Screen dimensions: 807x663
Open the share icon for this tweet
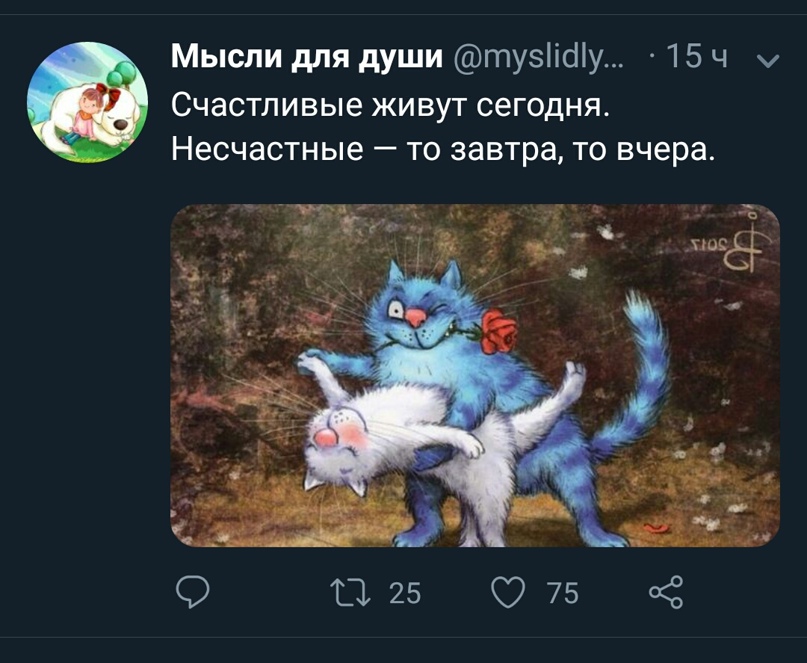[666, 592]
